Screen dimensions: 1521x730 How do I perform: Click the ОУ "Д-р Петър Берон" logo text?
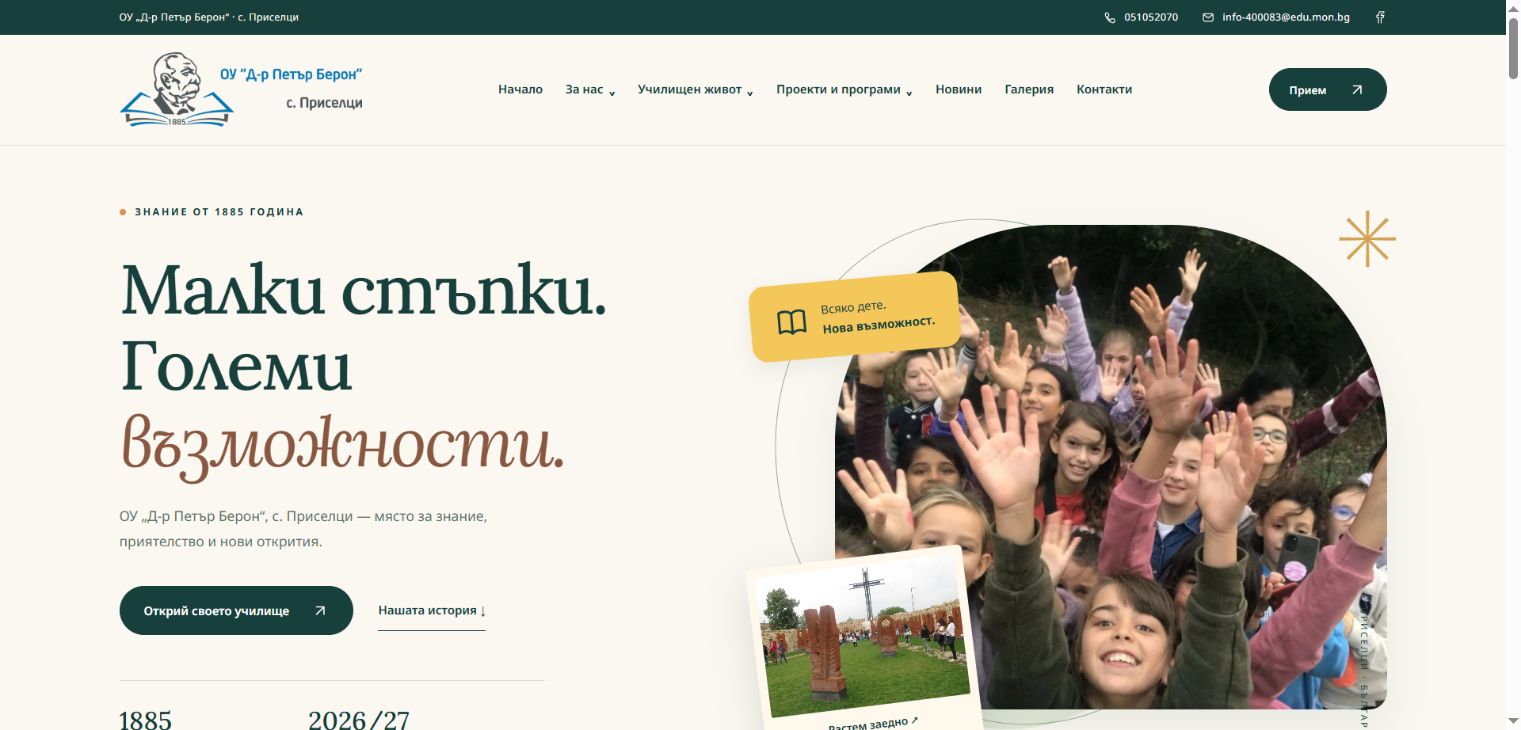(291, 75)
